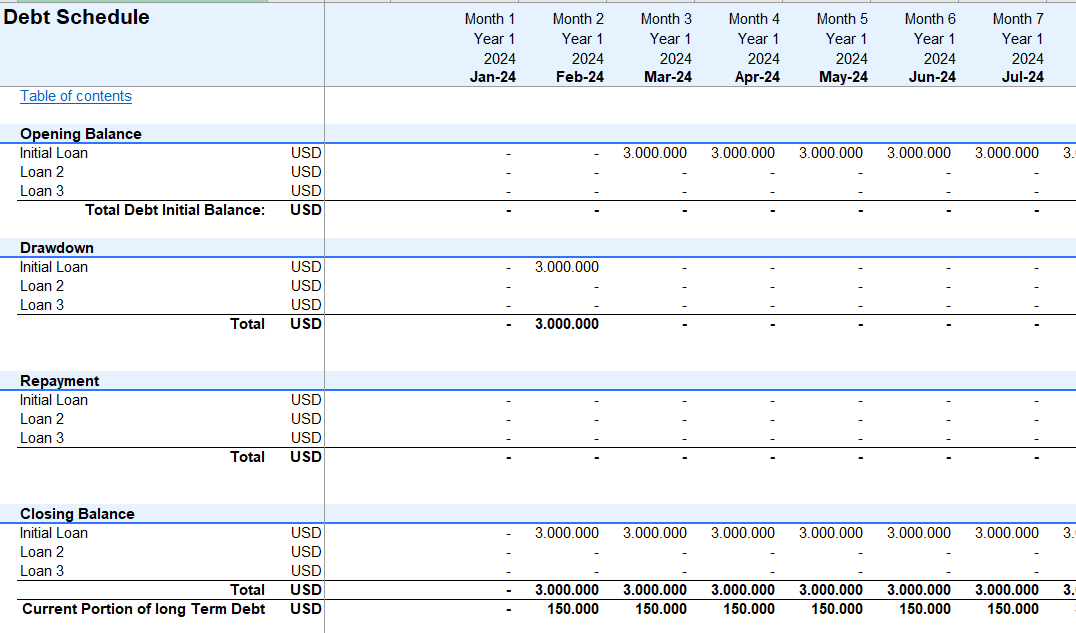
Task: Select Closing Balance Total value in Jul-24
Action: (1007, 590)
